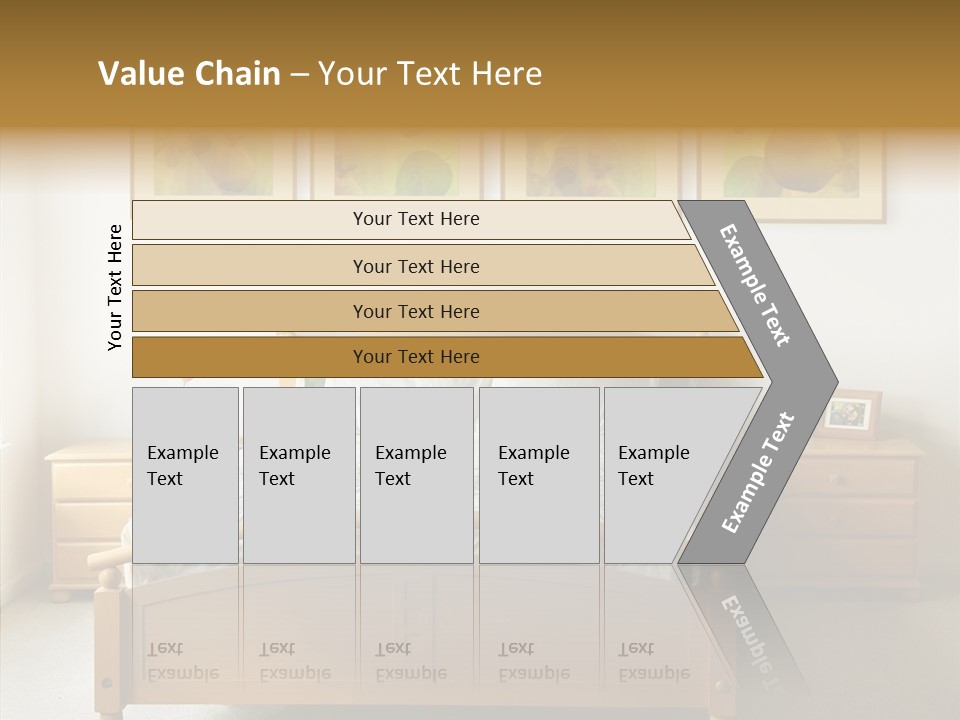The image size is (960, 720).
Task: Click the first framed wall picture
Action: tap(212, 165)
